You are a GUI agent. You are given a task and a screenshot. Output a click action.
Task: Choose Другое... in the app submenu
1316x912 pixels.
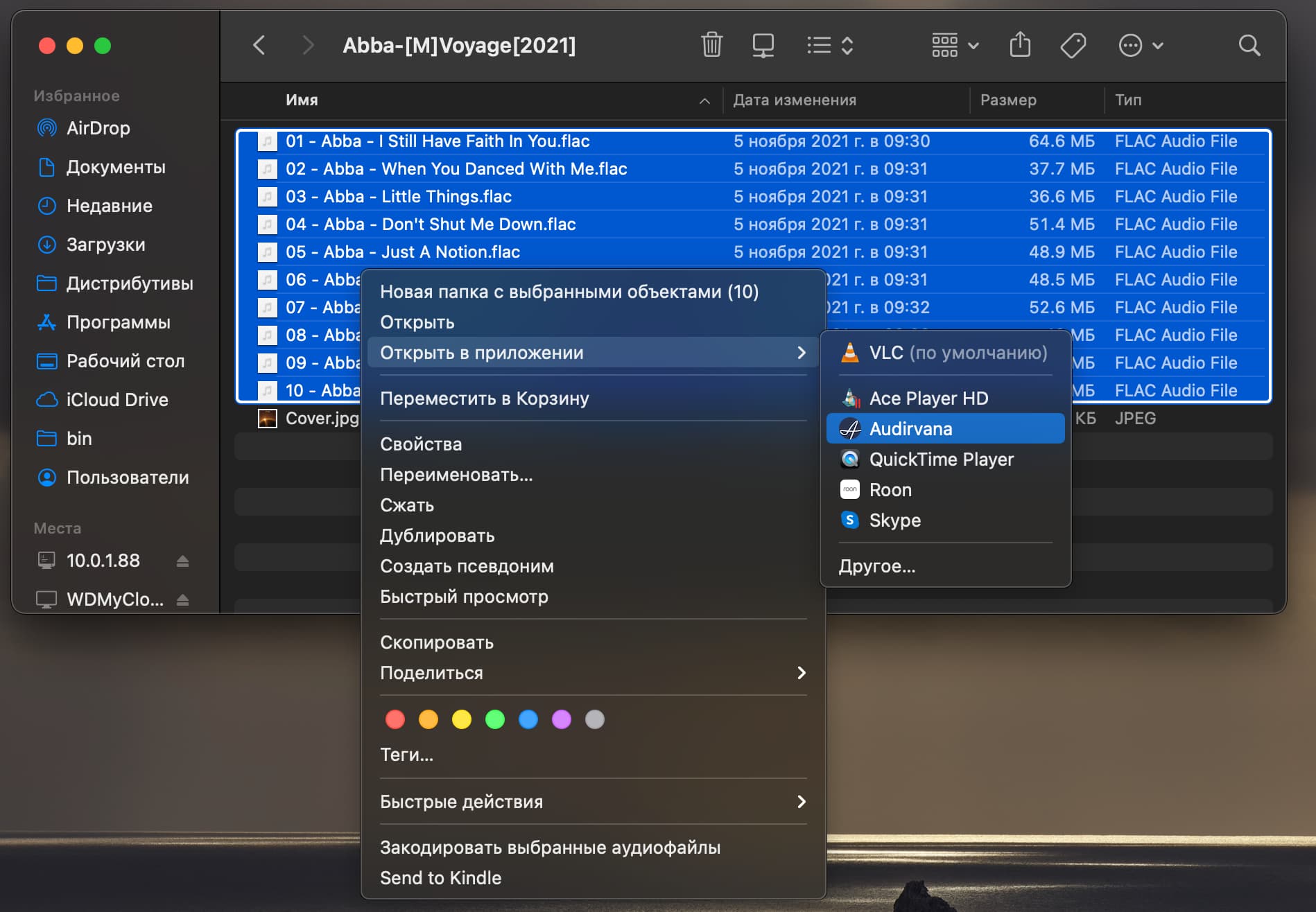point(946,566)
